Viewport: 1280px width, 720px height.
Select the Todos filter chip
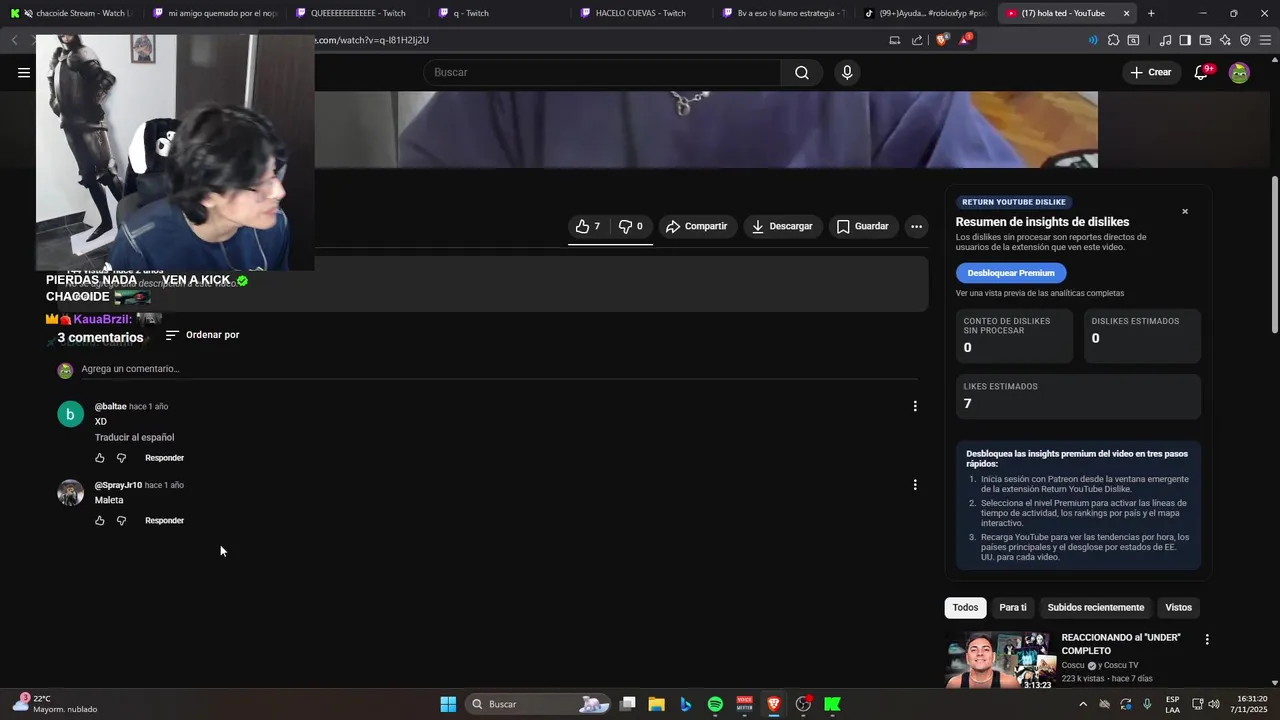coord(965,607)
